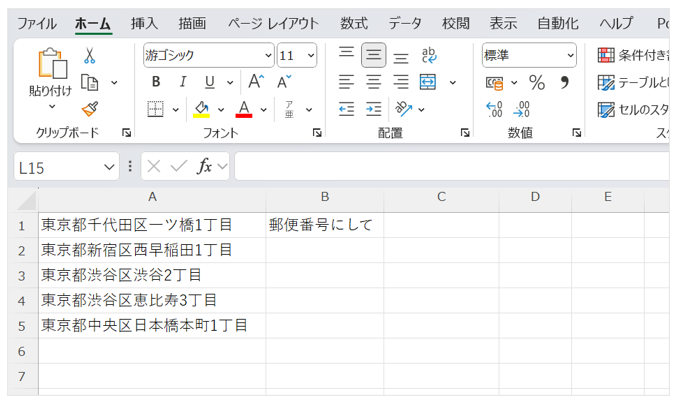The image size is (678, 404).
Task: Switch to the 挿入 tab
Action: 144,23
